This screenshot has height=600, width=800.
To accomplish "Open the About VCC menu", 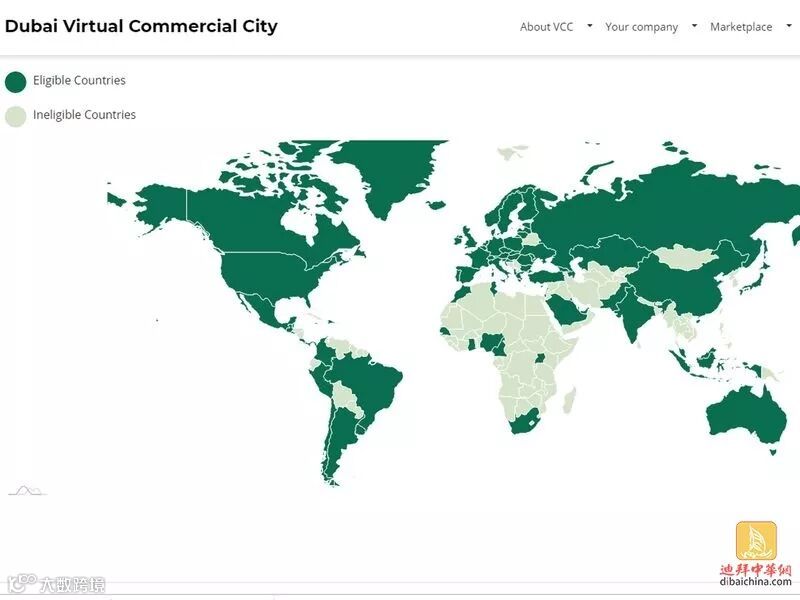I will pos(546,27).
